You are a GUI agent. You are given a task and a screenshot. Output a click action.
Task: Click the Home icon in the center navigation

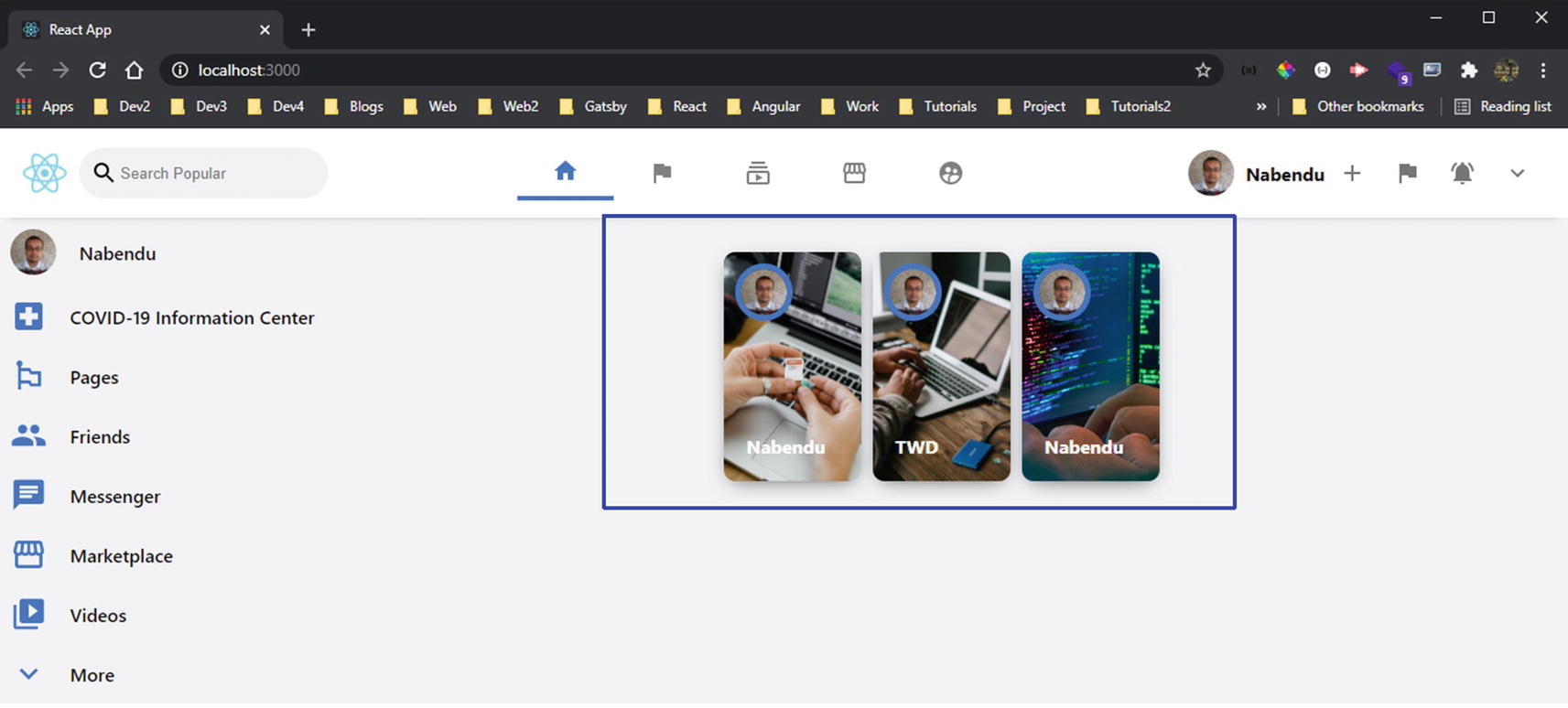565,171
